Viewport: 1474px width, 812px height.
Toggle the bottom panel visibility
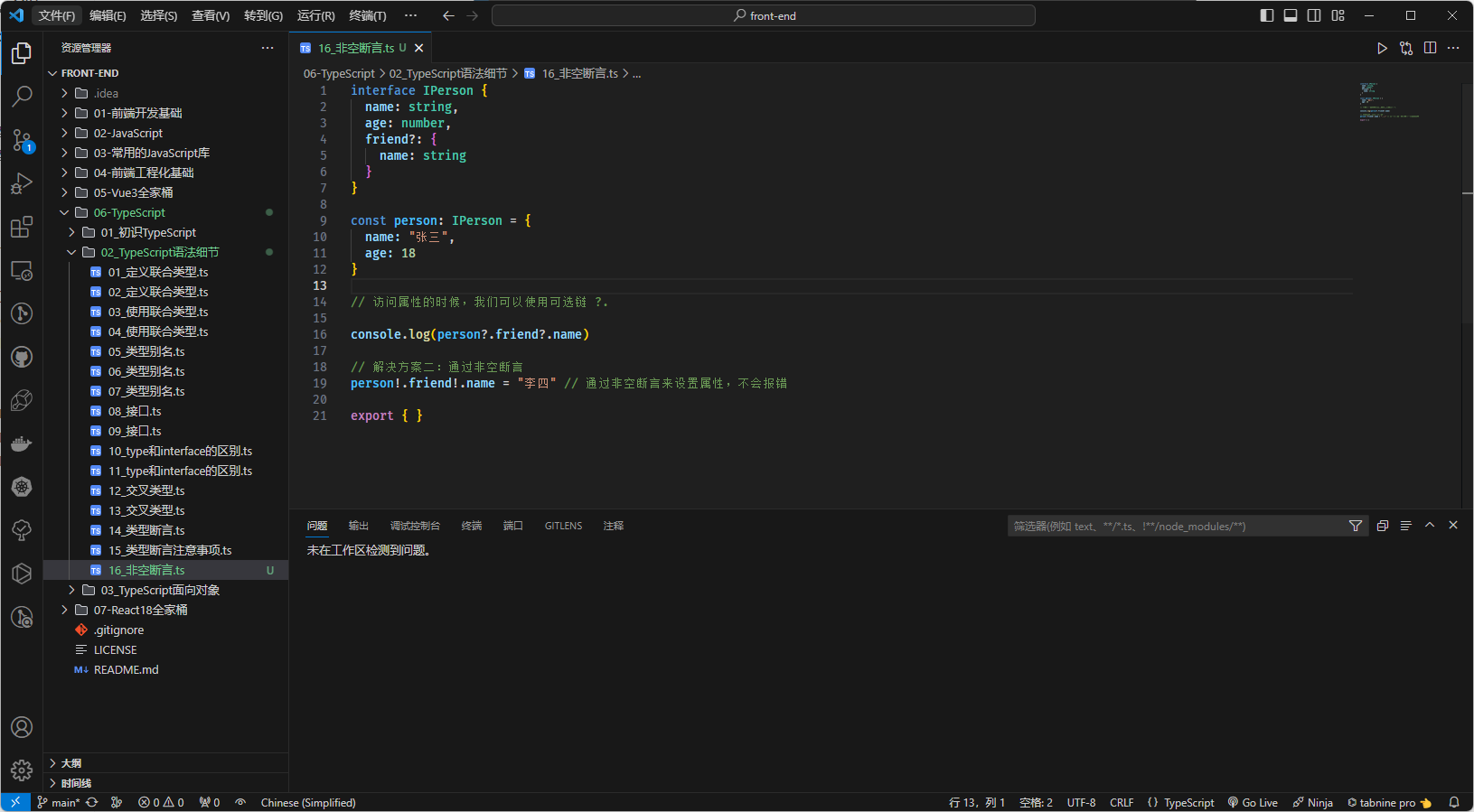[x=1291, y=15]
